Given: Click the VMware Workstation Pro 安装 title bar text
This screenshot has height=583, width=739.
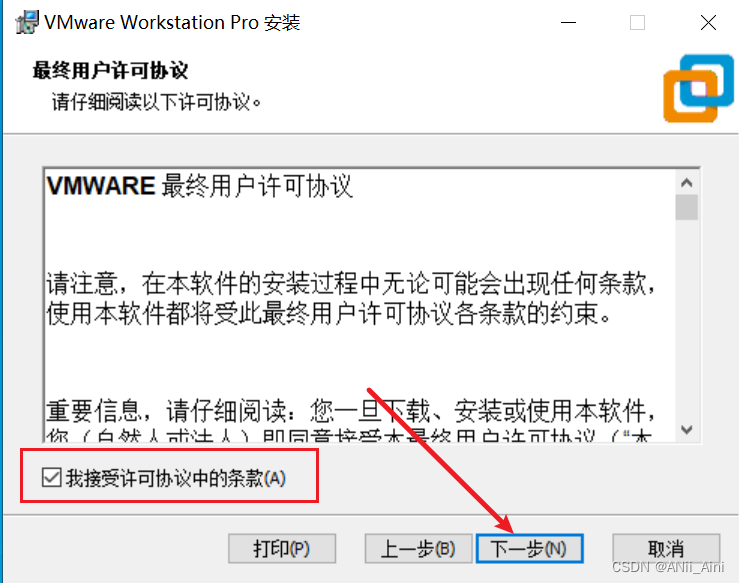Looking at the screenshot, I should click(172, 23).
